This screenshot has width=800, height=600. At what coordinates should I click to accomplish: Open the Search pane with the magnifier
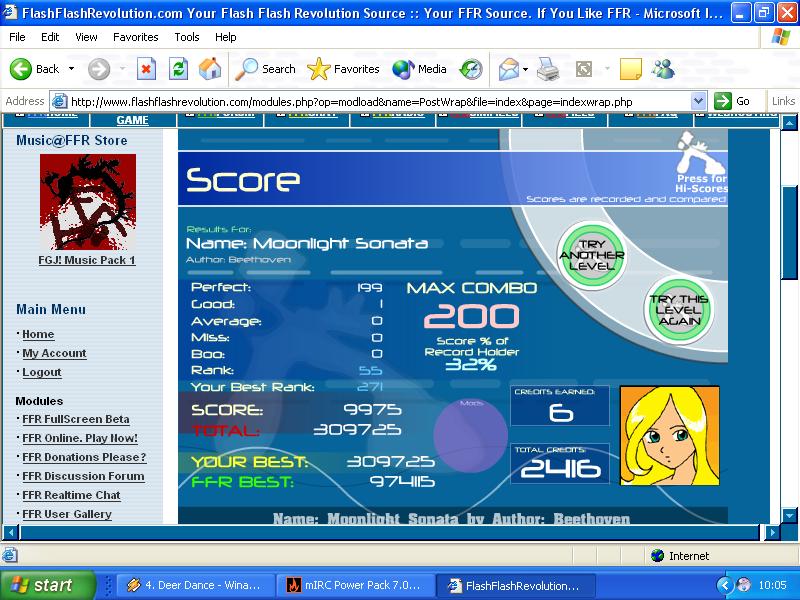(246, 69)
